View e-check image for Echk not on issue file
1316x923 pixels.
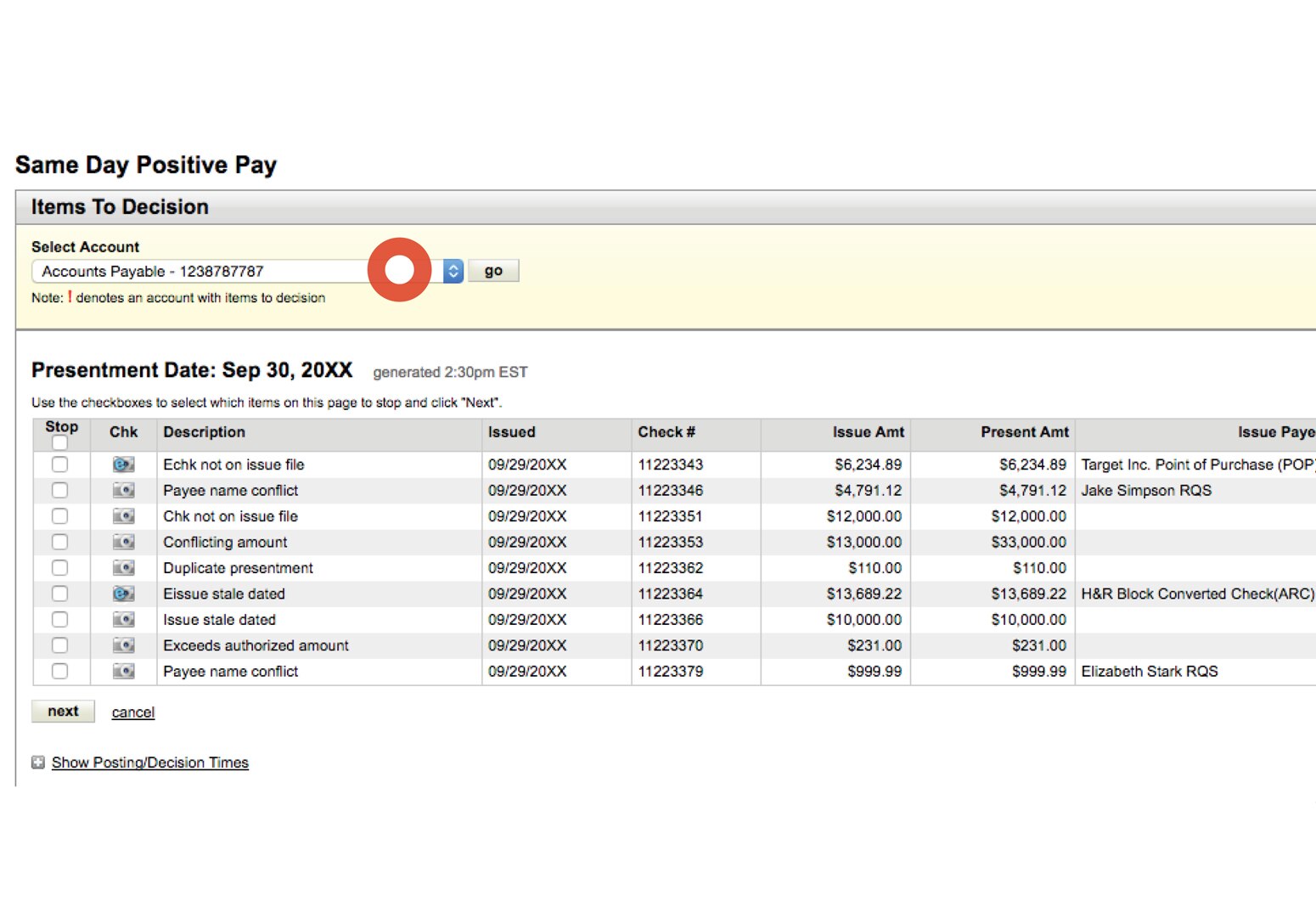click(122, 464)
